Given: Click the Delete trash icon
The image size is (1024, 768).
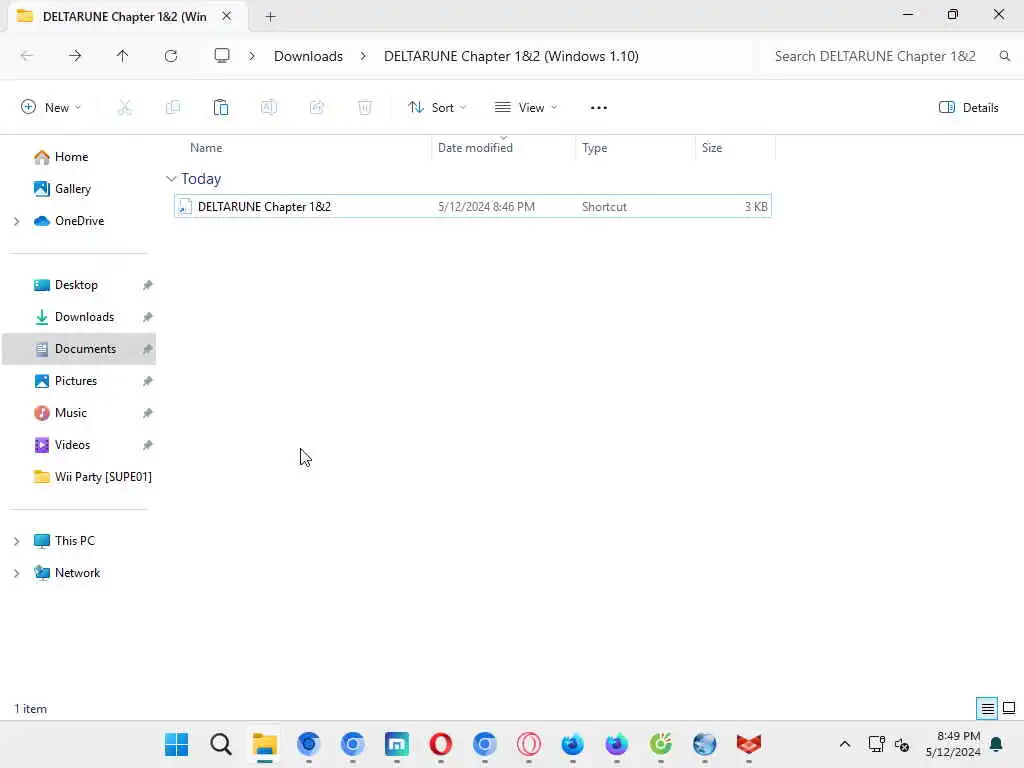Looking at the screenshot, I should click(x=365, y=108).
